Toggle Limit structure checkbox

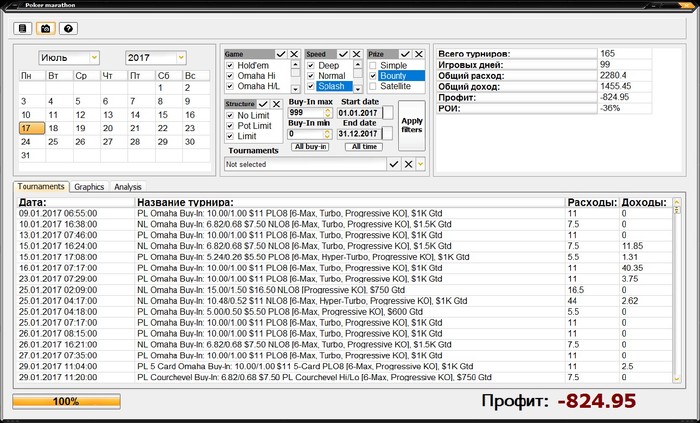coord(230,136)
